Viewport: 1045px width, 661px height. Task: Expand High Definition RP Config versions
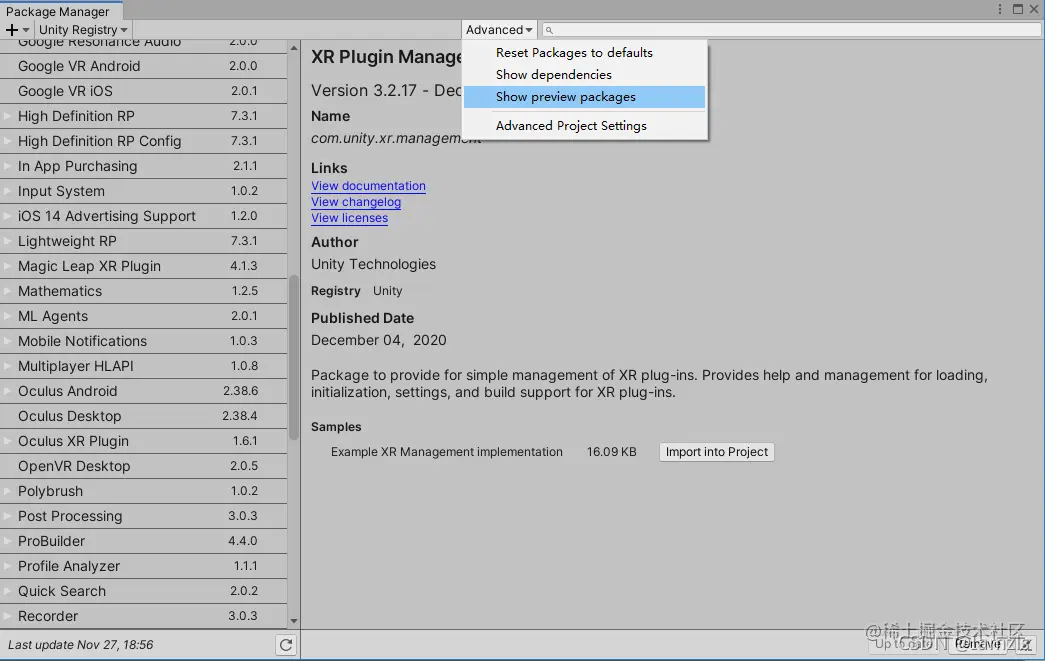[x=7, y=141]
